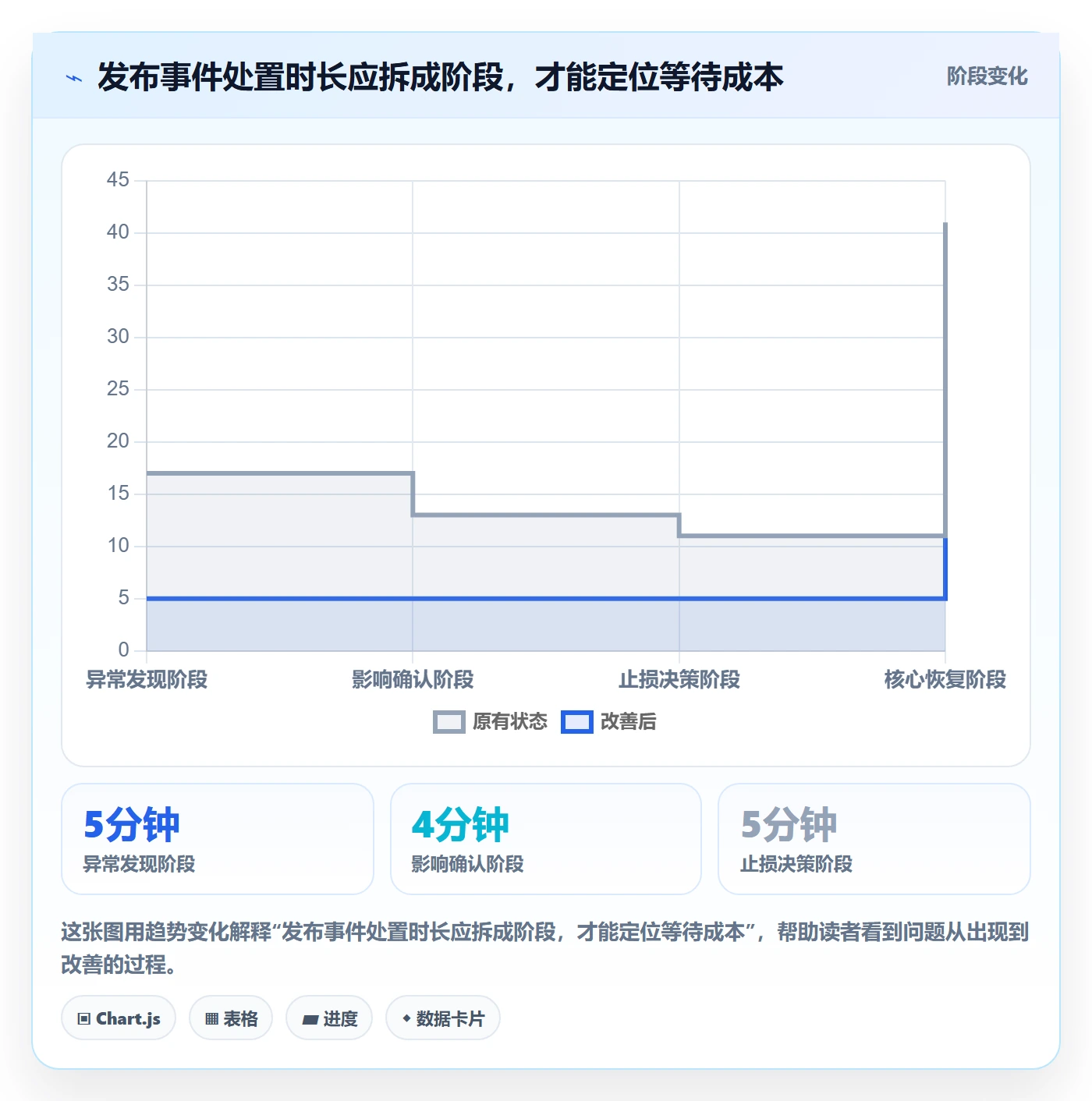1092x1101 pixels.
Task: Click the 影响确认阶段 x-axis label
Action: (x=413, y=679)
